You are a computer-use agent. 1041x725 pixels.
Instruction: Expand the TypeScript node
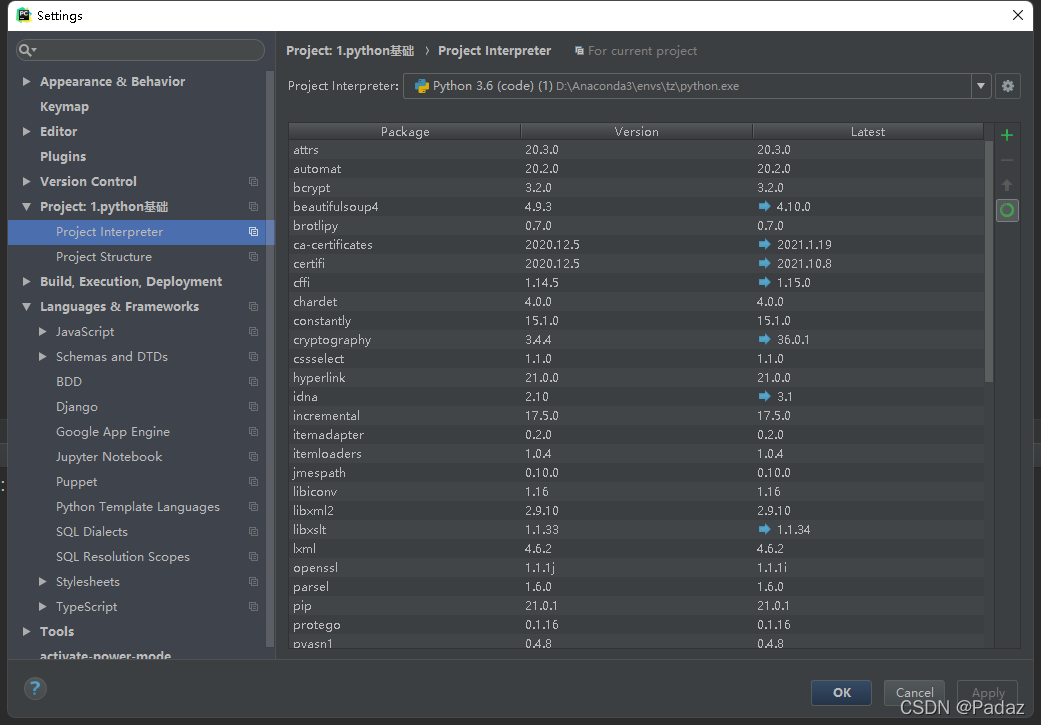(42, 607)
